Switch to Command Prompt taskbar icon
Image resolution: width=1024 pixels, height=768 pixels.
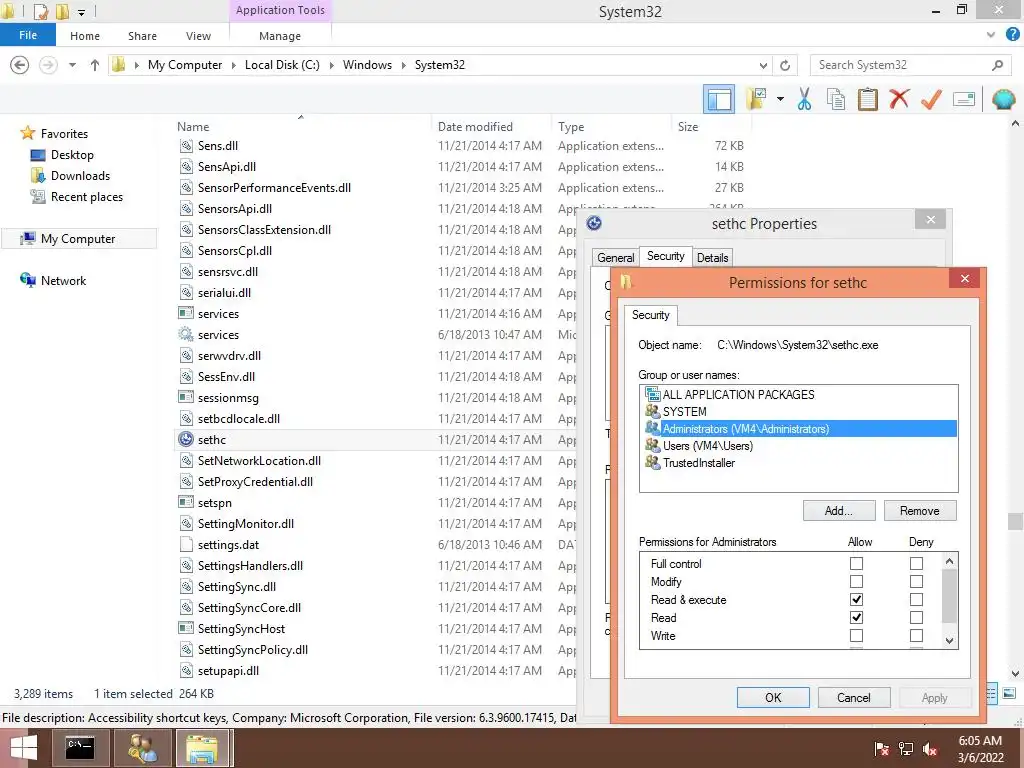[x=81, y=748]
